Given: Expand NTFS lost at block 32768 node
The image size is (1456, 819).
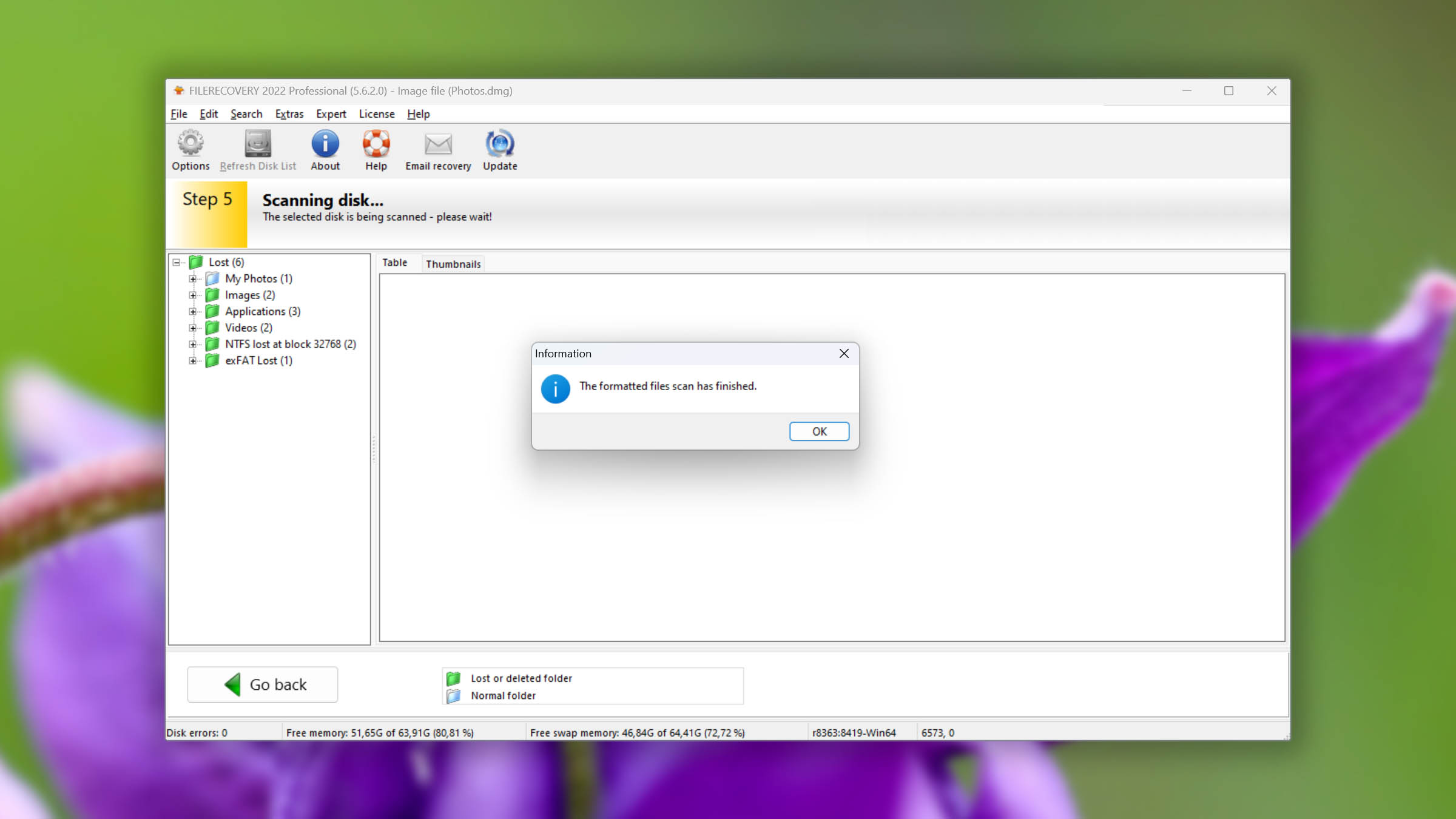Looking at the screenshot, I should [x=193, y=344].
